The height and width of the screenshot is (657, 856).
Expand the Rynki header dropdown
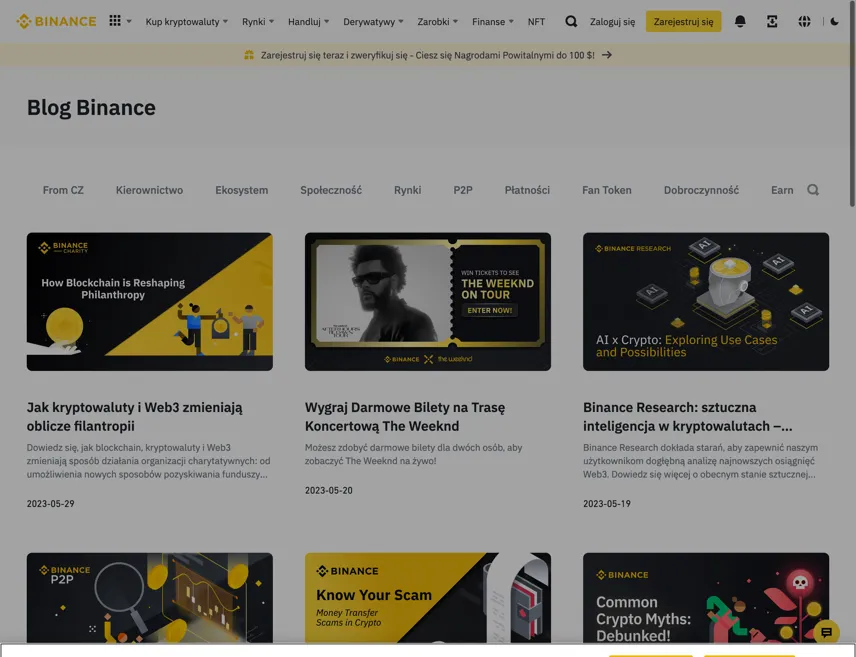pos(258,22)
